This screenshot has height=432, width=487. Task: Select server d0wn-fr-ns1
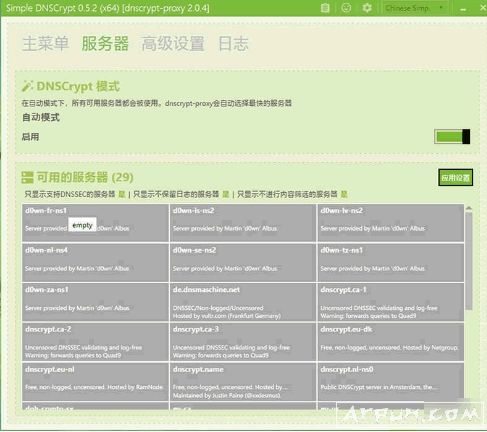coord(95,223)
